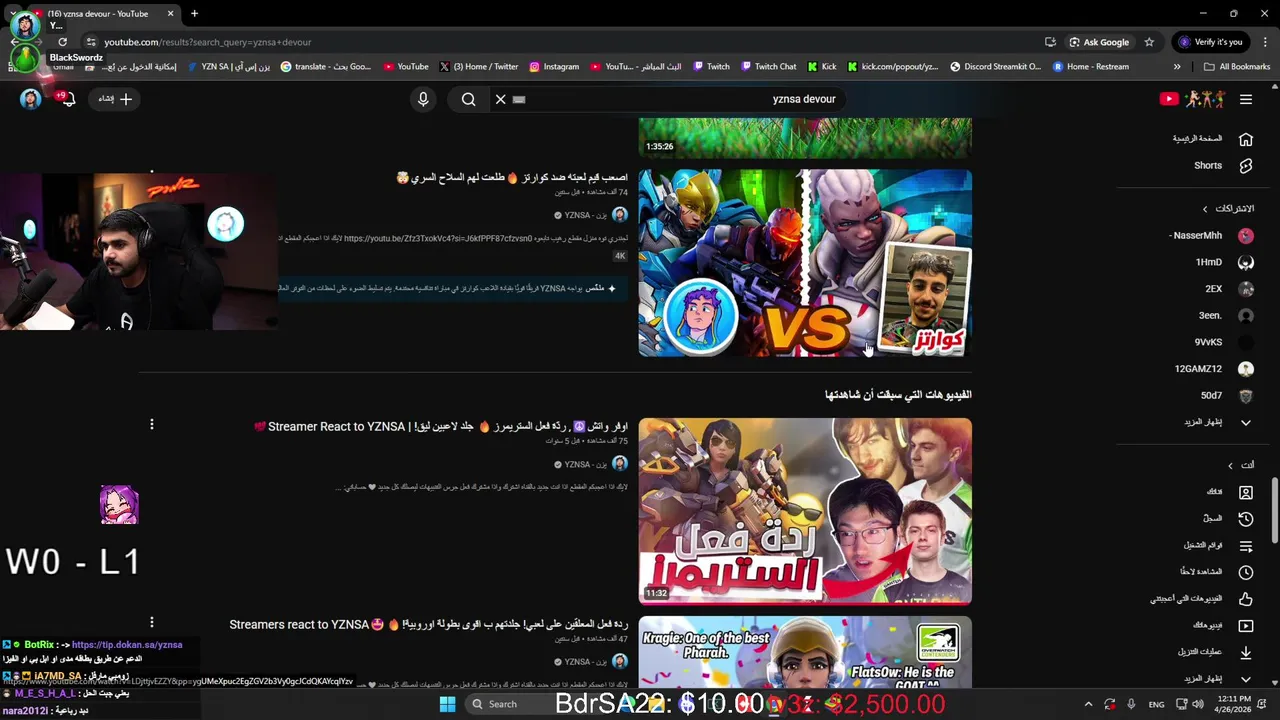Open the account avatar menu

30,99
